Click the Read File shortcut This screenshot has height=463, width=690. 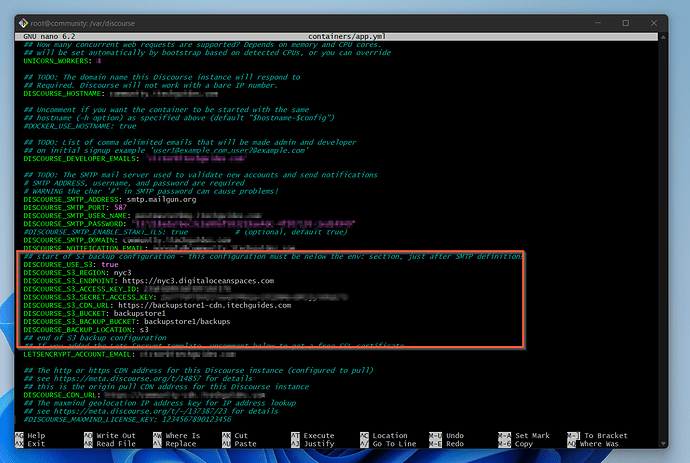click(x=110, y=444)
